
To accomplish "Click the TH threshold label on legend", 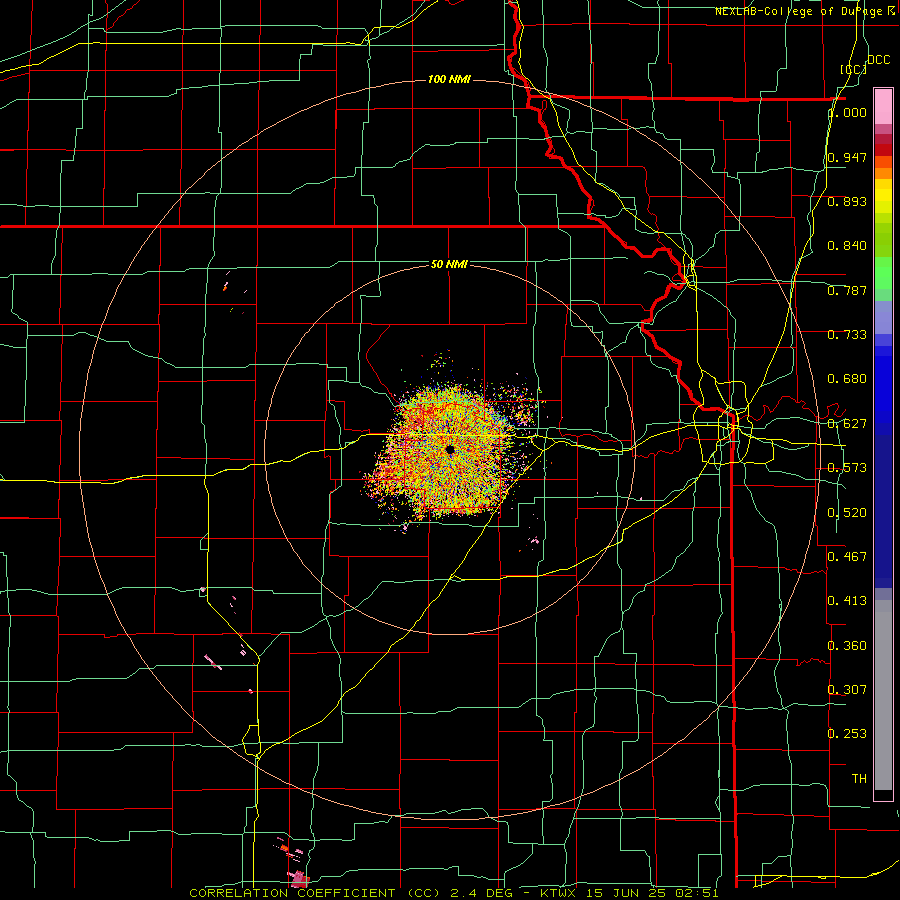I will [859, 779].
